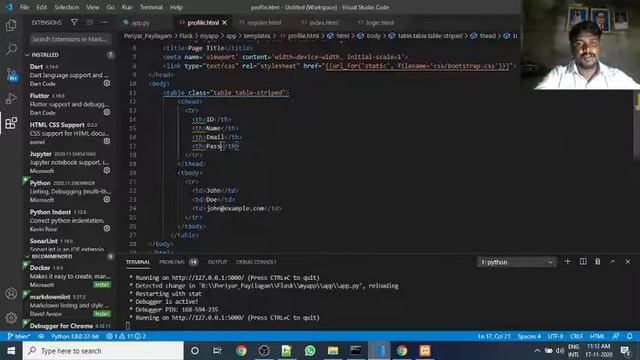Install the Docker extension
Image resolution: width=640 pixels, height=360 pixels.
point(102,284)
